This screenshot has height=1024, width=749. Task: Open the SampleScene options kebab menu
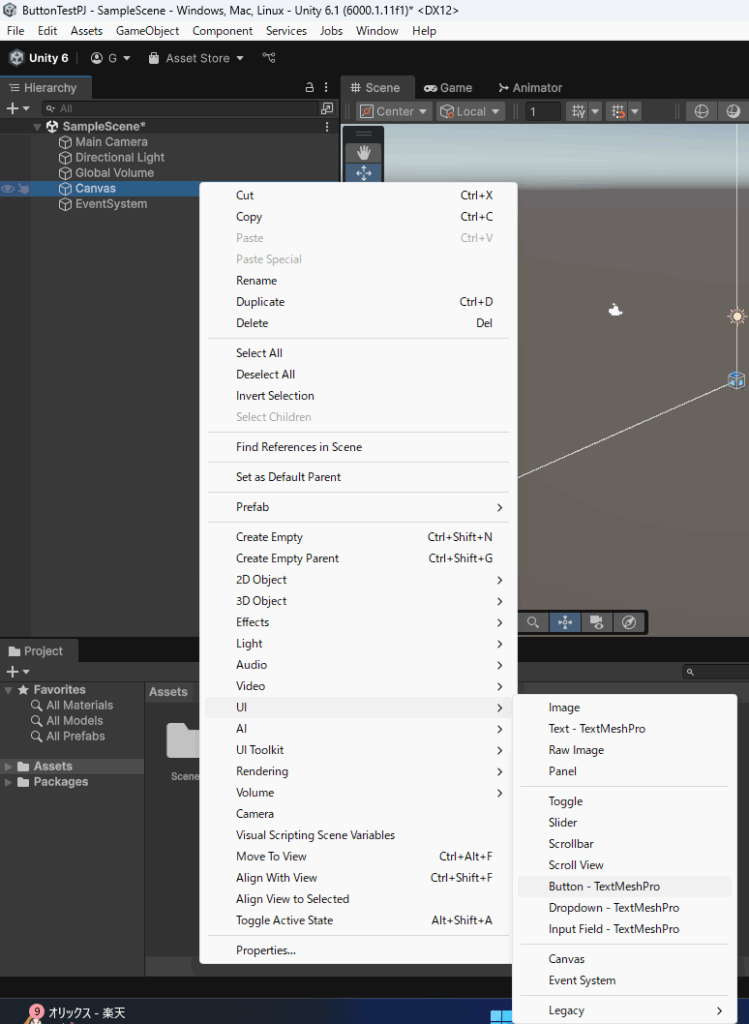pos(327,127)
